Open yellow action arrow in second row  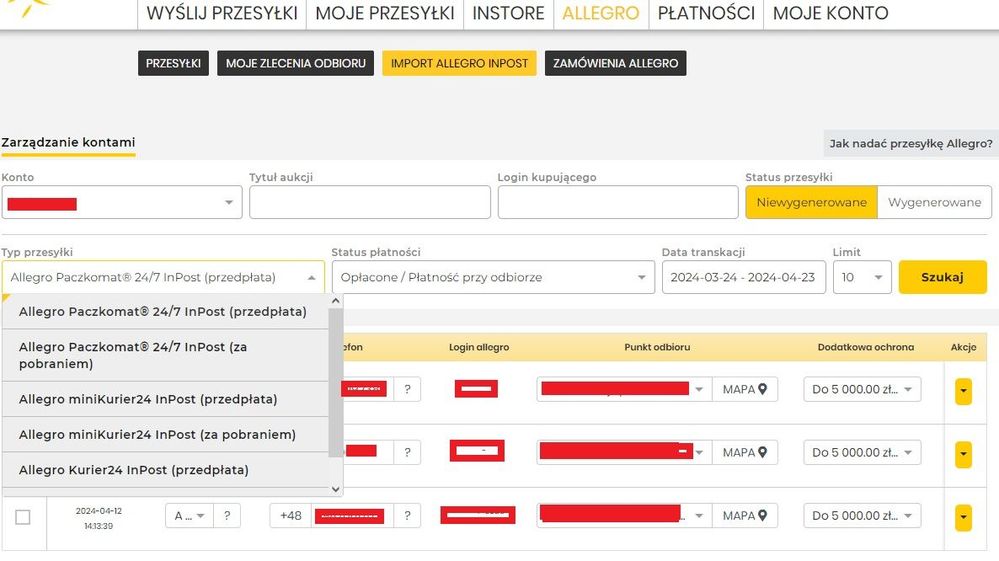pos(963,454)
